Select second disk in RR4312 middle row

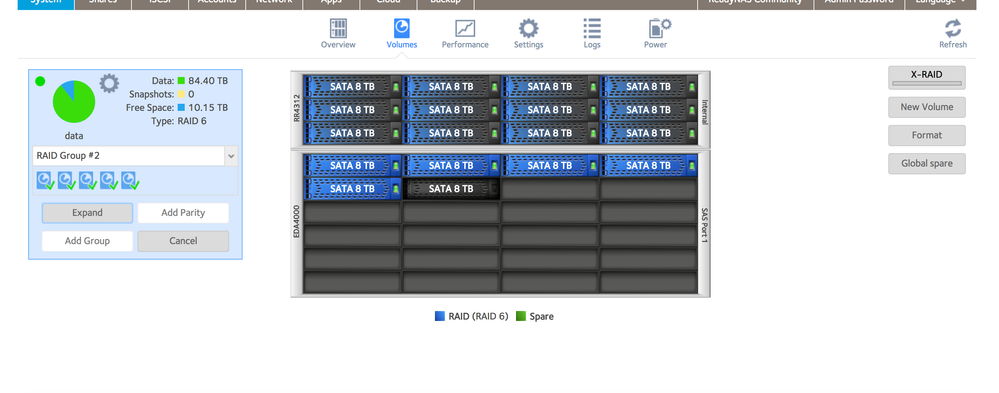coord(451,110)
